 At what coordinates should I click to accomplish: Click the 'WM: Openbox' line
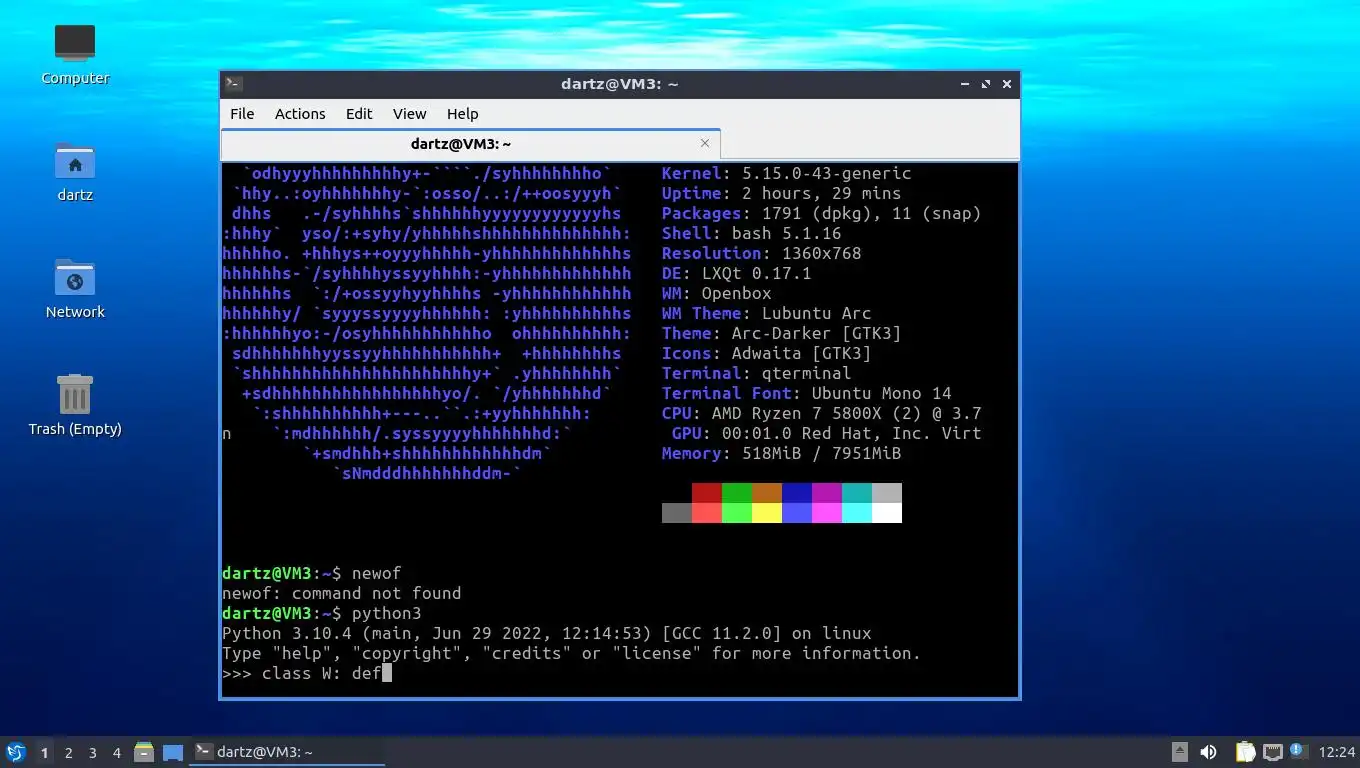(716, 293)
